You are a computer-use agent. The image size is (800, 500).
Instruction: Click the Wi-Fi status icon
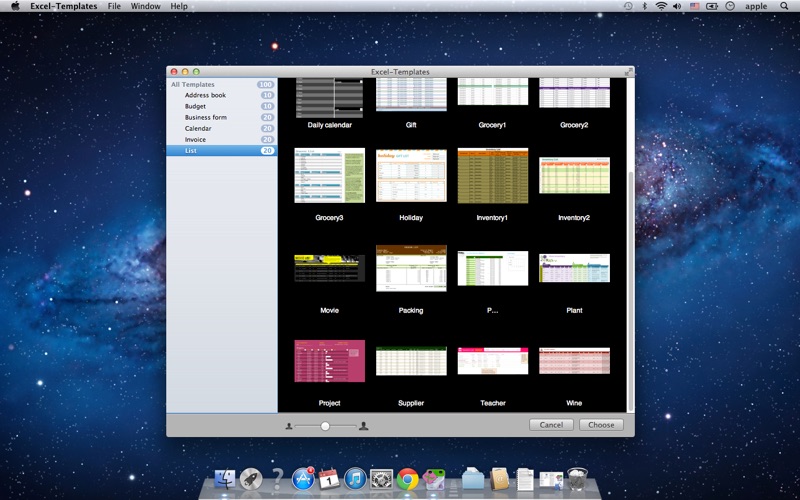661,6
